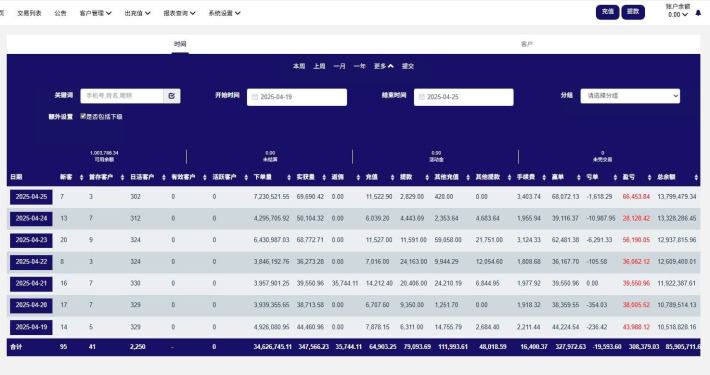Open the notification bell icon
710x375 pixels.
[x=698, y=13]
